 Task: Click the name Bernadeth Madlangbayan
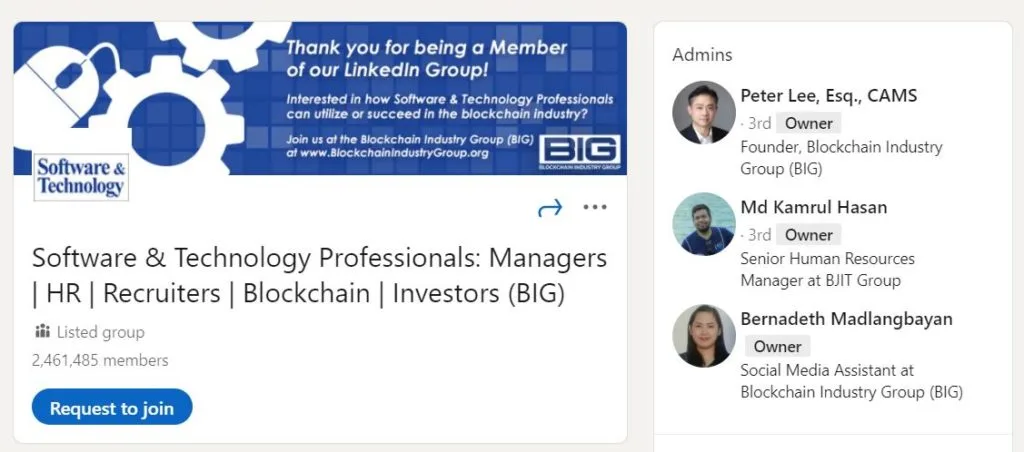pos(846,319)
